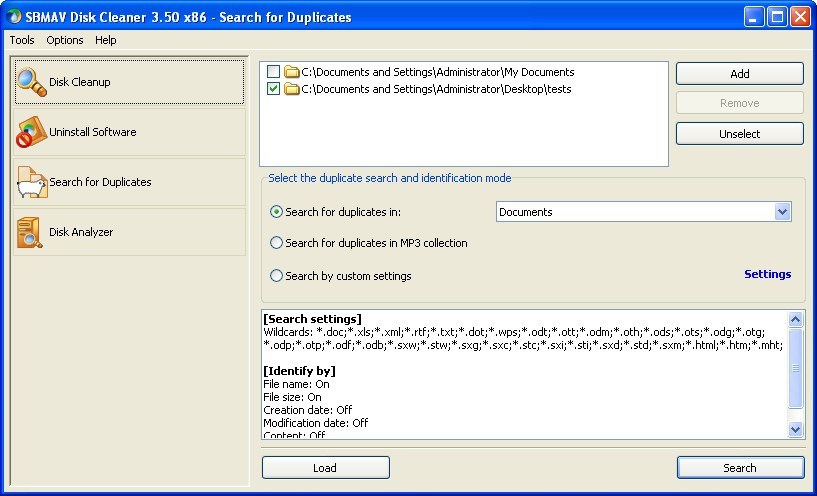This screenshot has height=496, width=817.
Task: Select 'Search for duplicates in MP3 collection' option
Action: [276, 243]
